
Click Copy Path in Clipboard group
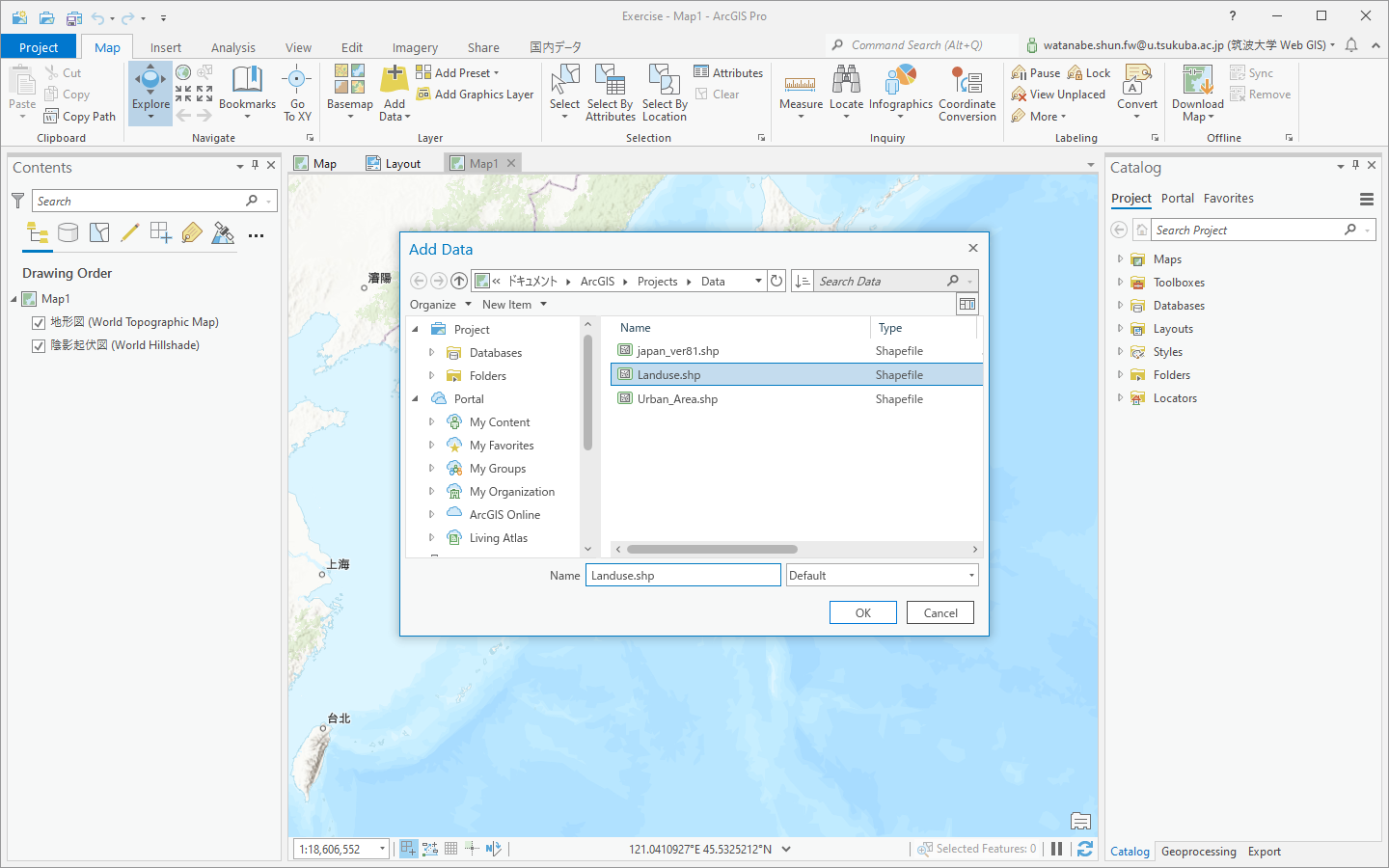point(80,117)
